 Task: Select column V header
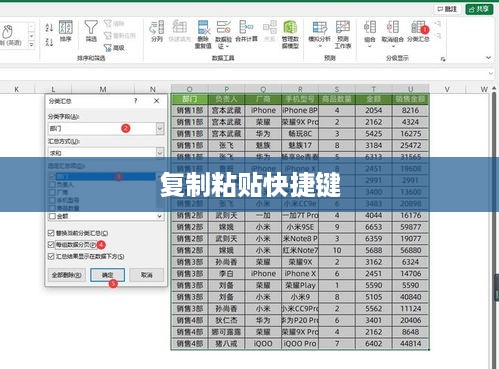447,89
